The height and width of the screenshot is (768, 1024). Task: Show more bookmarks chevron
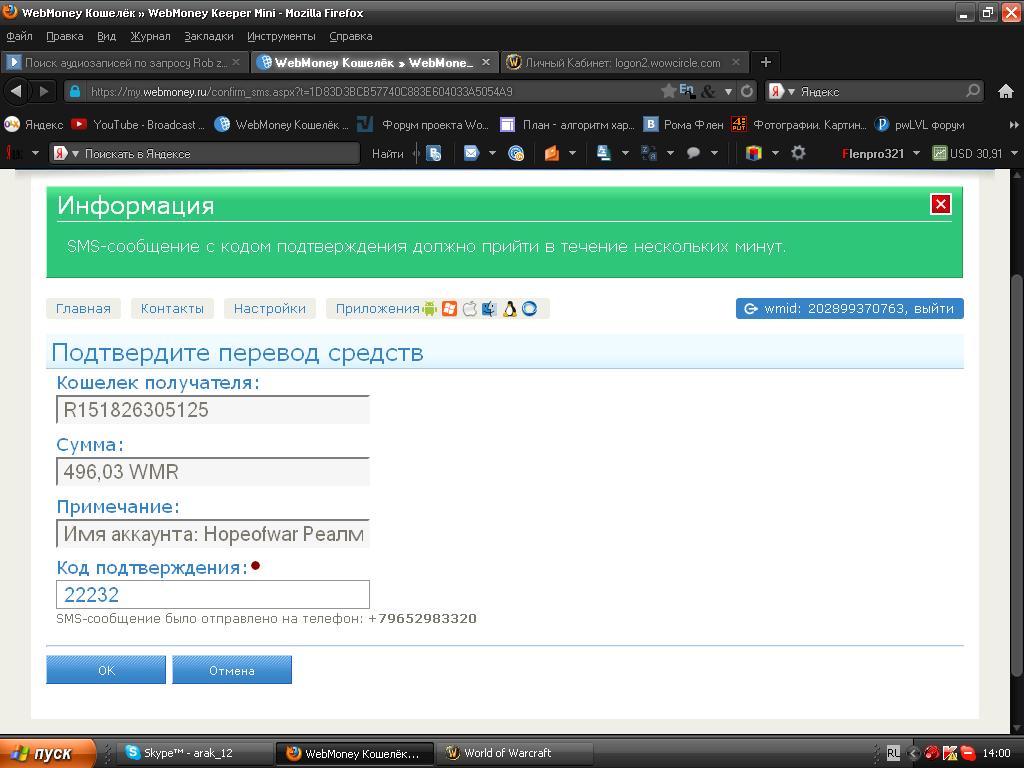point(1014,124)
